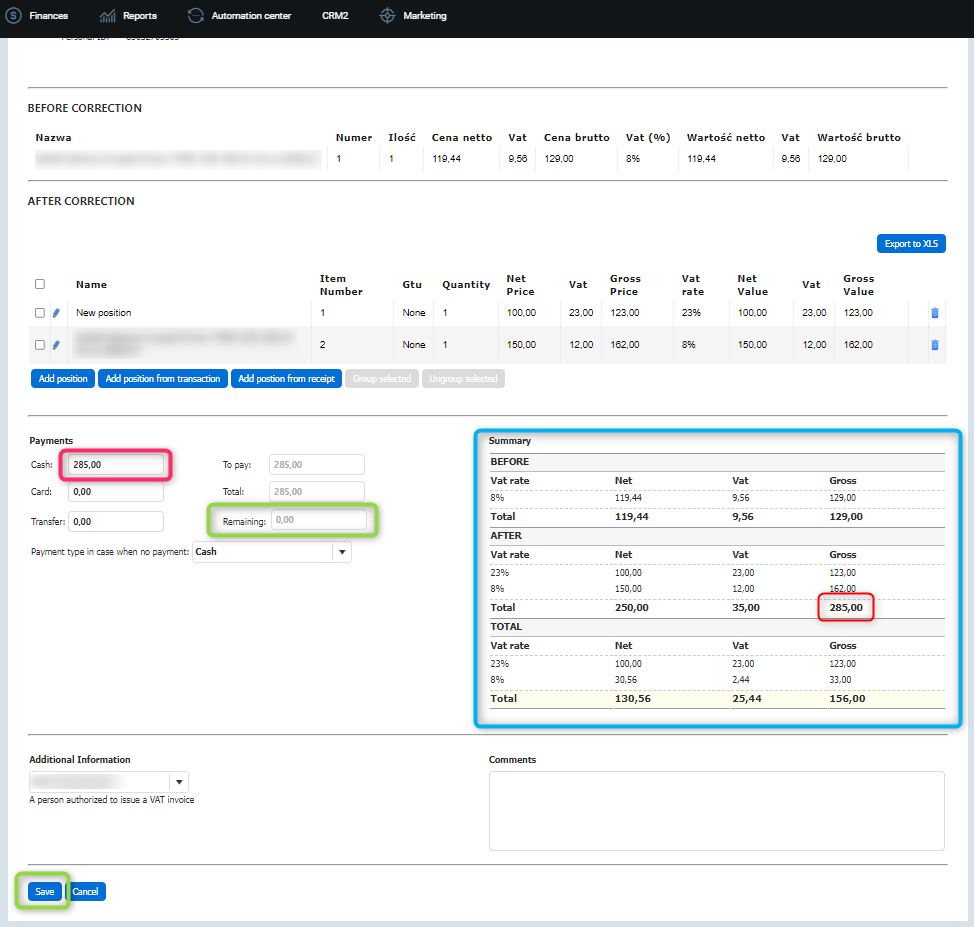Viewport: 974px width, 927px height.
Task: Toggle the select-all checkbox in table header
Action: pyautogui.click(x=40, y=284)
